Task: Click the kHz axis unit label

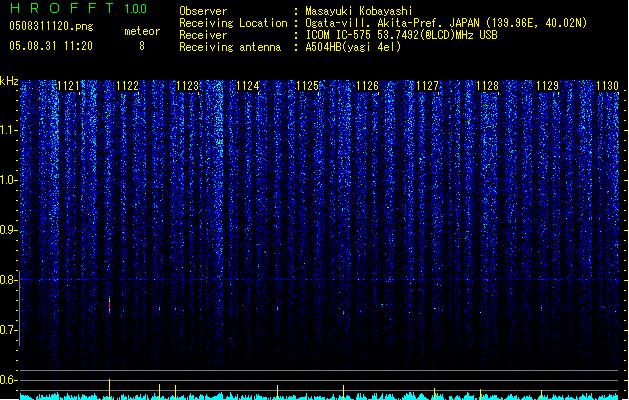Action: [x=9, y=81]
